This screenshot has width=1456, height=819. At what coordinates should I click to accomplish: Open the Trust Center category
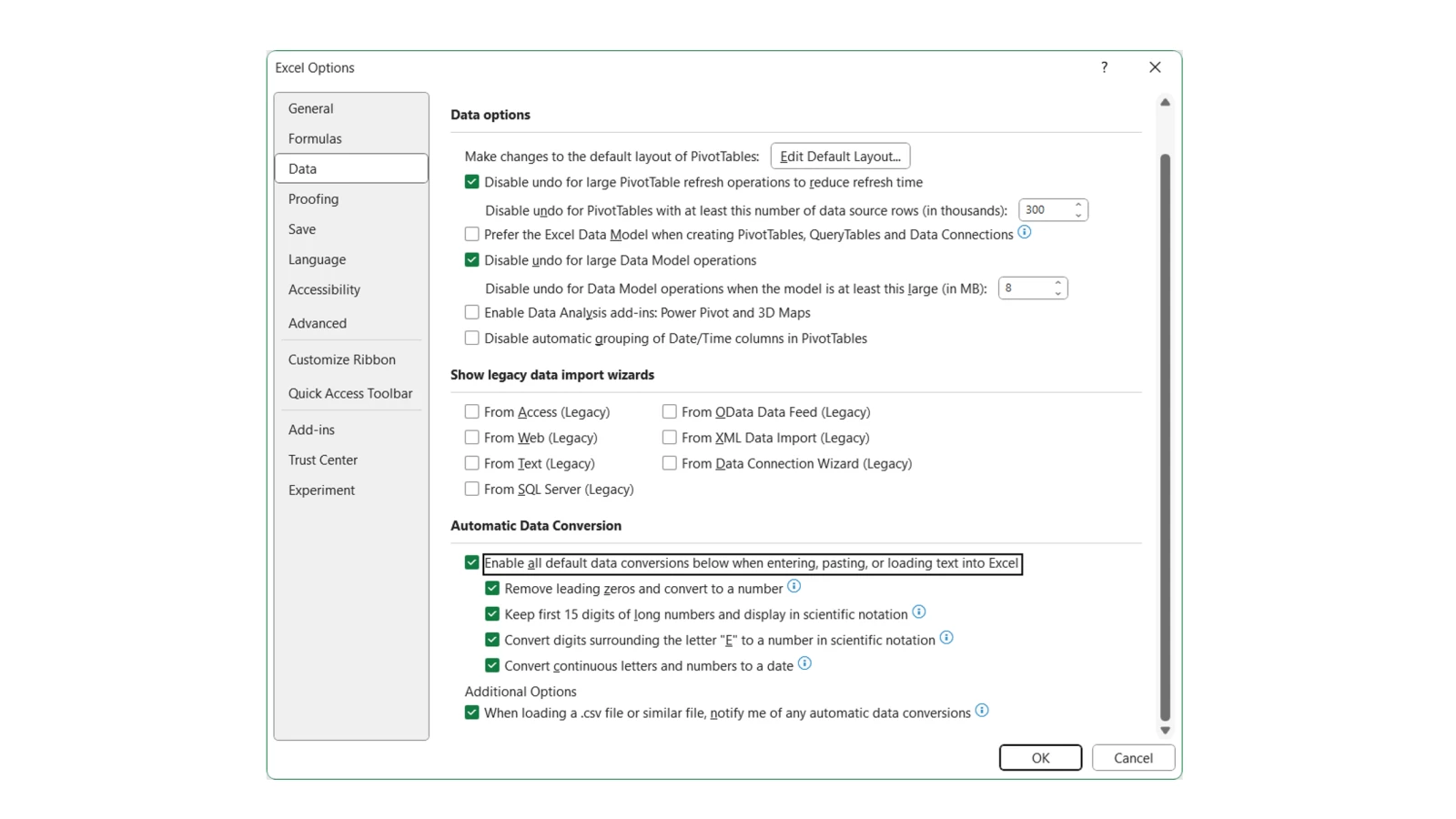click(351, 460)
